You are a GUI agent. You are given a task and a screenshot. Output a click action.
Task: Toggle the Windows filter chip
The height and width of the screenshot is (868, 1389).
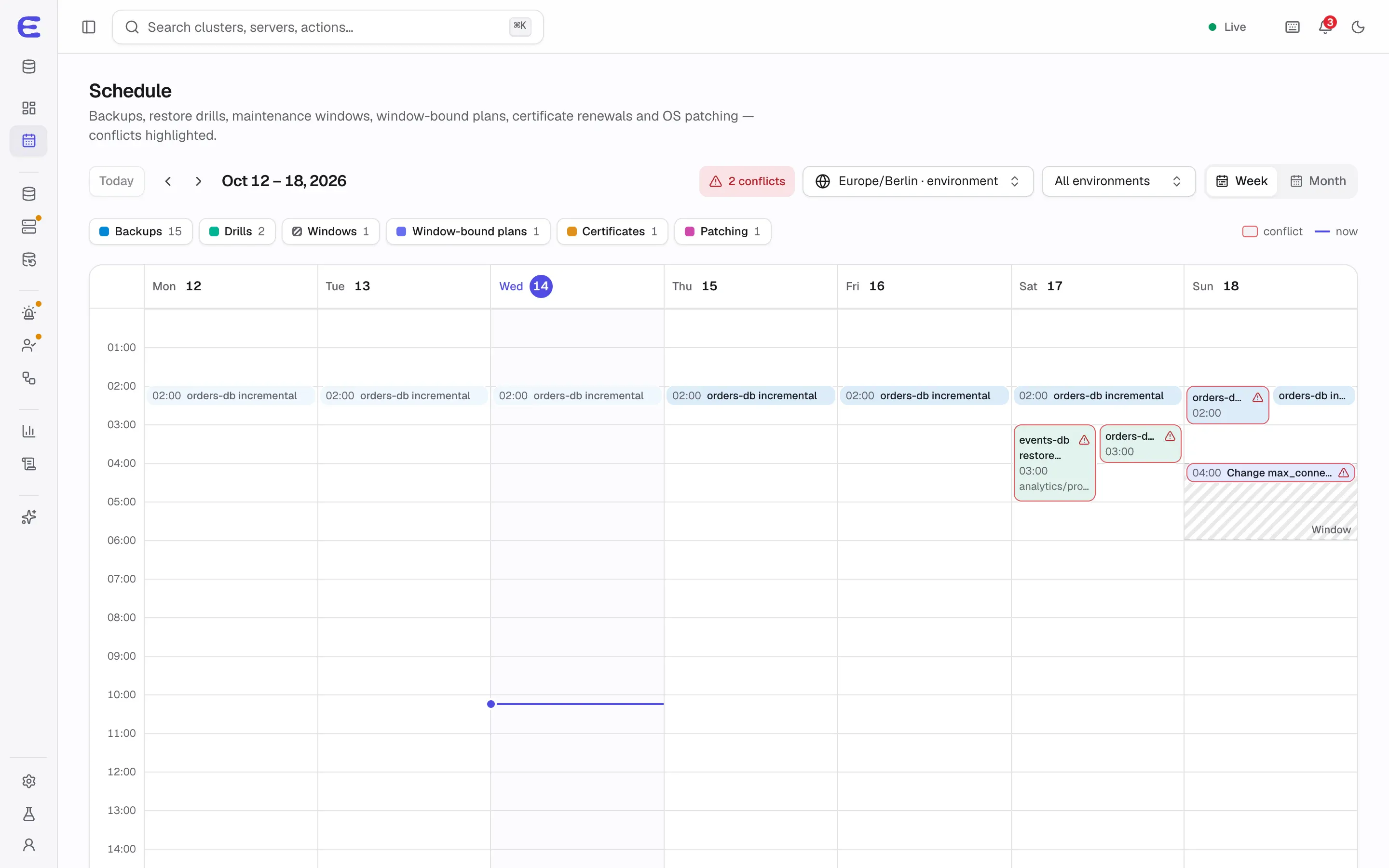pos(330,231)
